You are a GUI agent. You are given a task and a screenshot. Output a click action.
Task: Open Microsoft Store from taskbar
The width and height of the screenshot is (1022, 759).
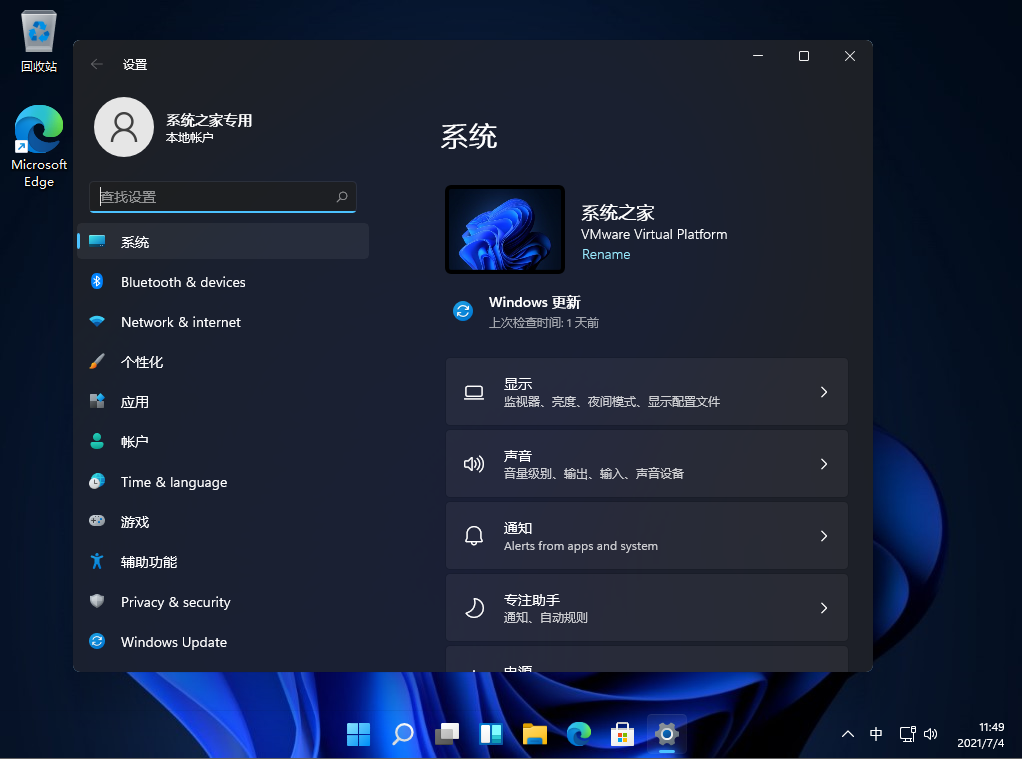pyautogui.click(x=622, y=734)
